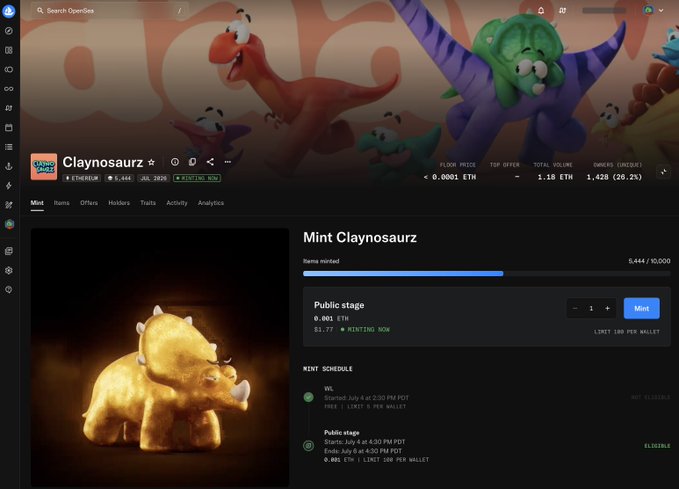Click the mint quantity field

point(591,308)
